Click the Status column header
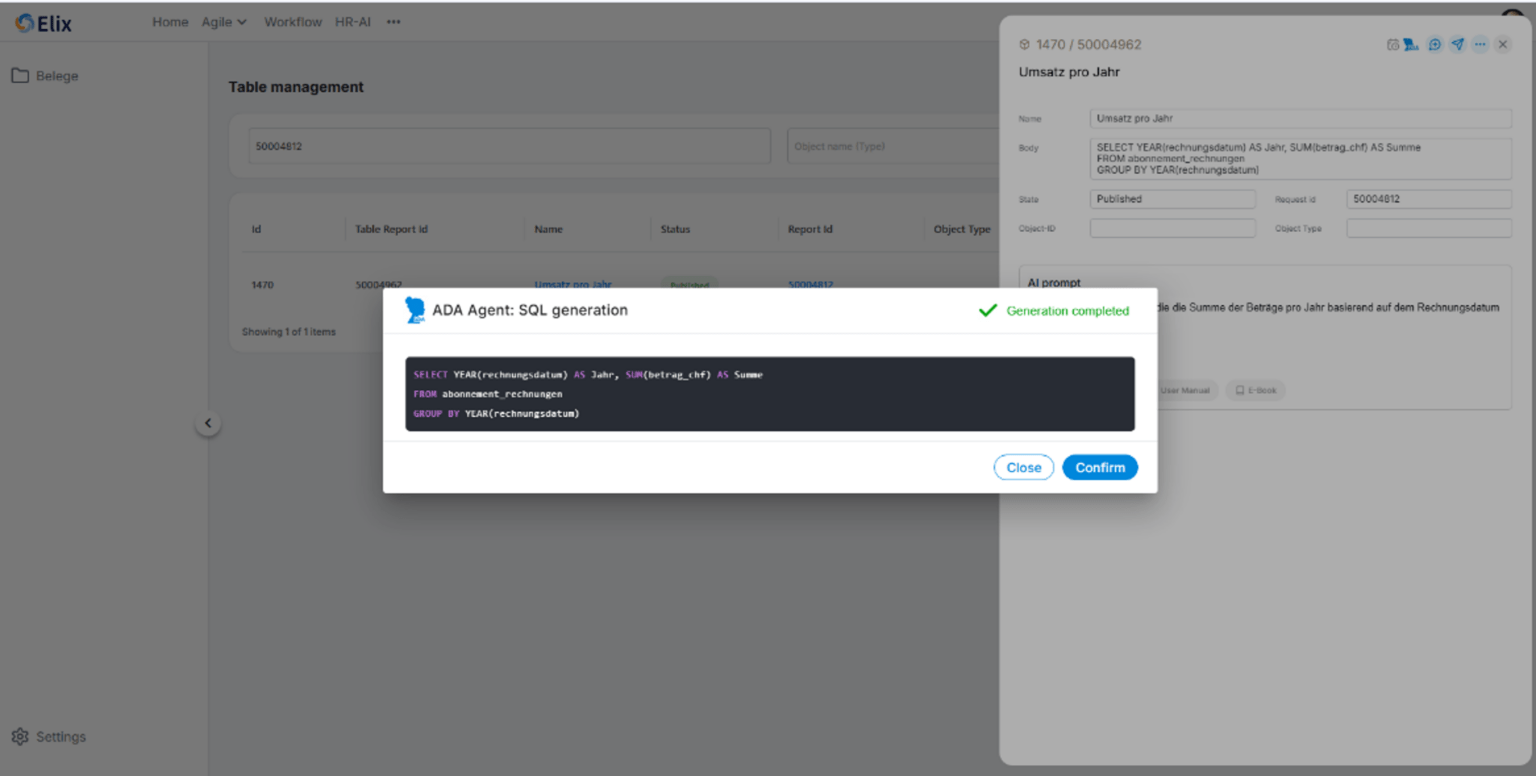Screen dimensions: 1536x776 tap(675, 229)
